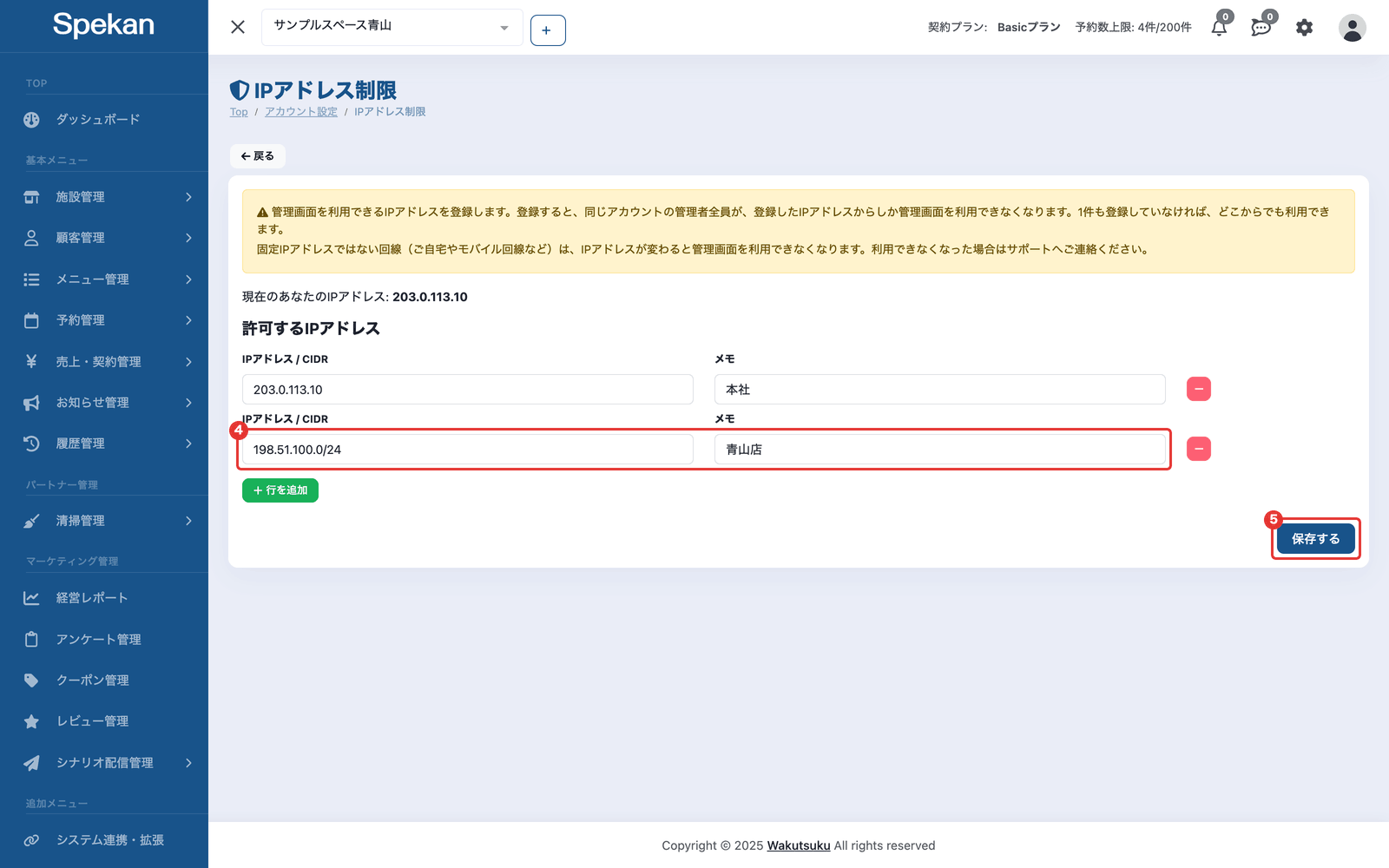Click the plus button beside the space selector
The image size is (1389, 868).
pos(548,30)
